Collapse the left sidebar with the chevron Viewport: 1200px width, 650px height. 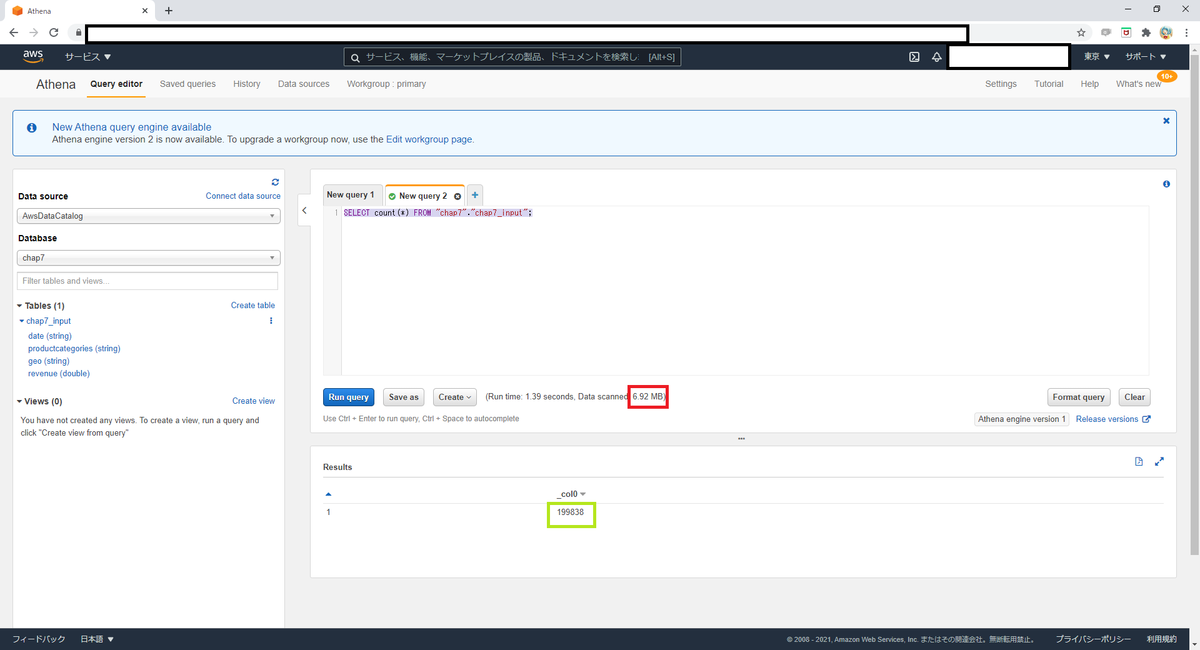304,210
